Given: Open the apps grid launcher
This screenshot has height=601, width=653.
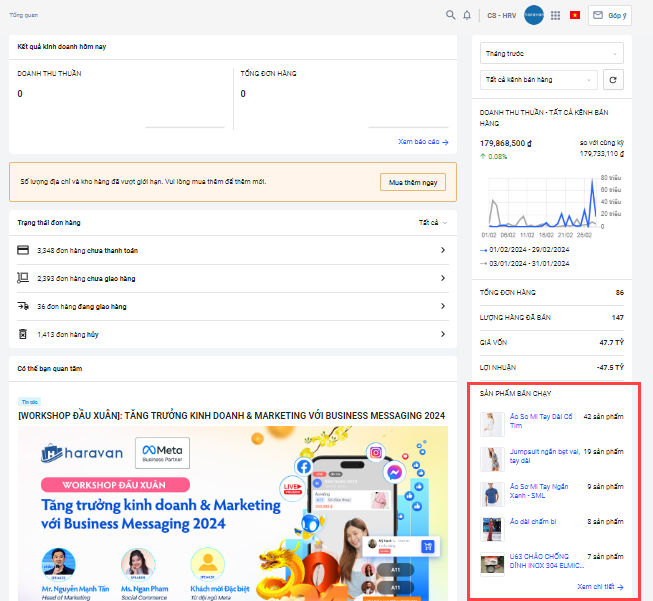Looking at the screenshot, I should (x=555, y=15).
